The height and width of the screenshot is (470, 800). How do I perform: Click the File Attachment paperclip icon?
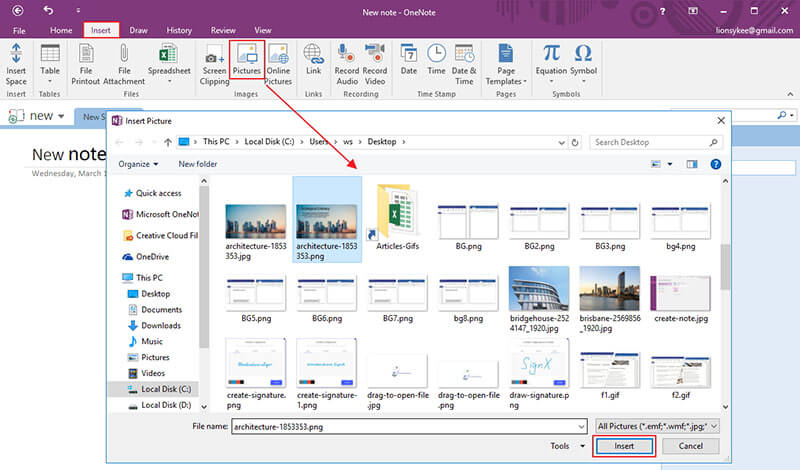(124, 64)
